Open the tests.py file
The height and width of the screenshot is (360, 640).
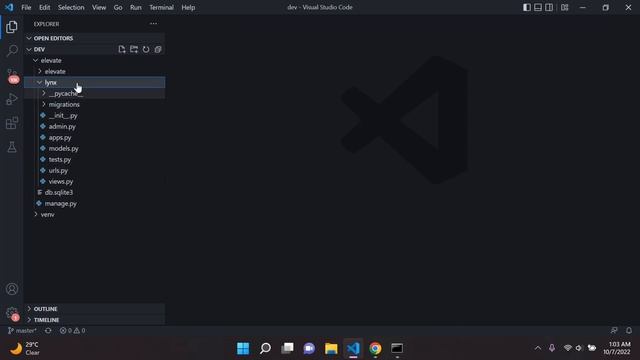[x=94, y=160]
